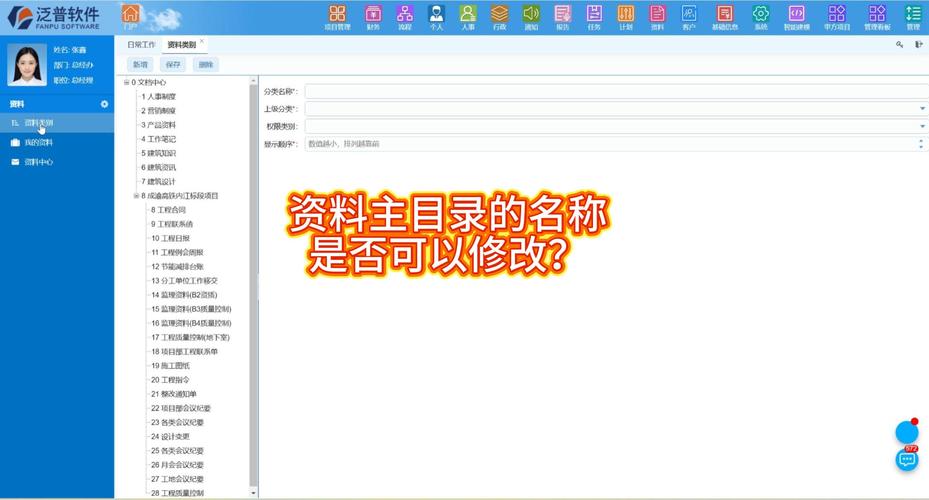The width and height of the screenshot is (929, 500).
Task: Select tree item 19 施工图纸
Action: (171, 366)
